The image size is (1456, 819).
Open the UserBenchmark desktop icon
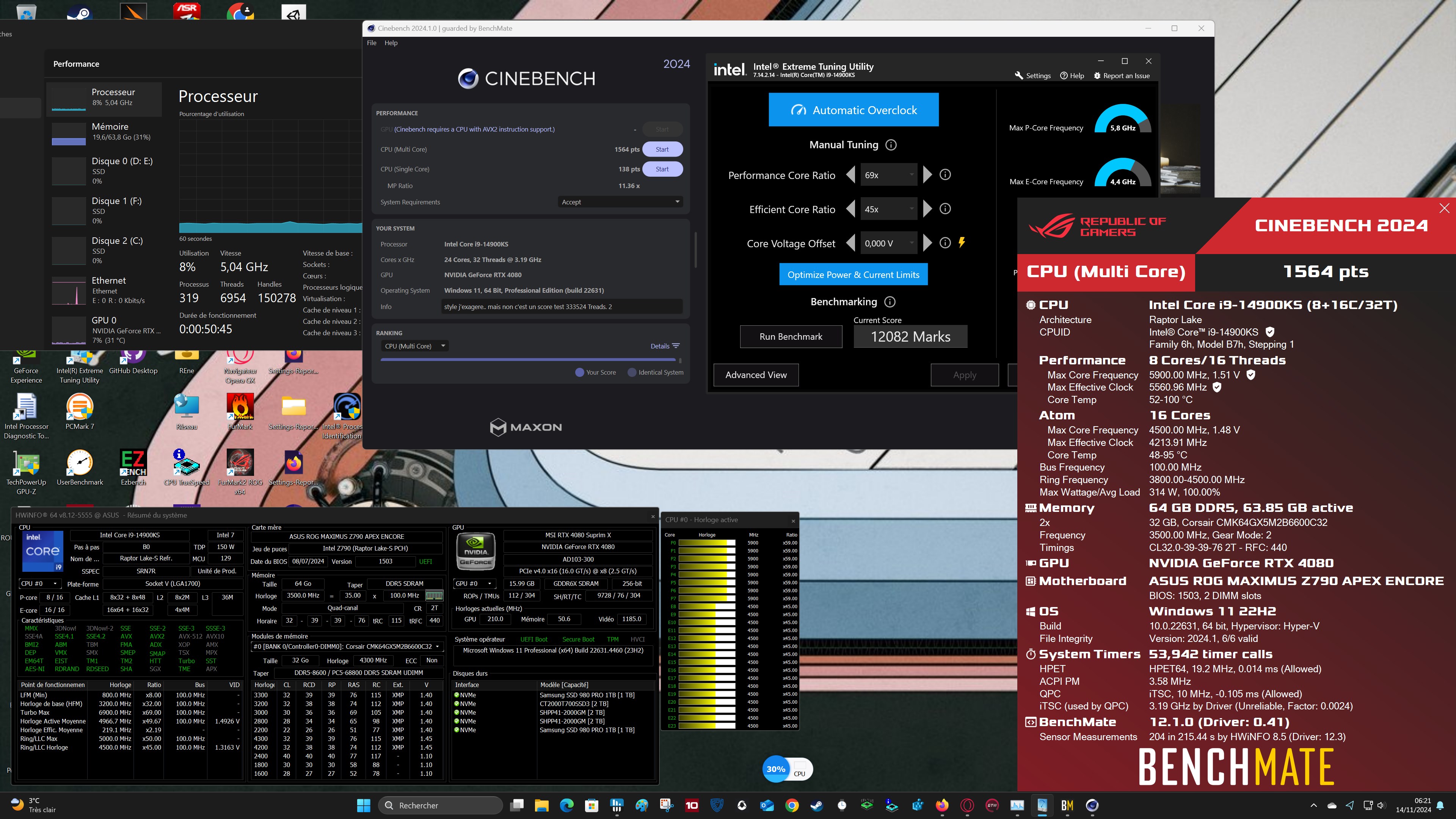tap(80, 468)
